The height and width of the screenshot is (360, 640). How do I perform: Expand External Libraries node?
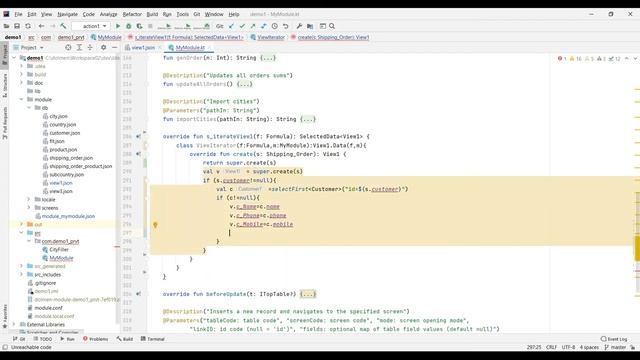click(14, 324)
